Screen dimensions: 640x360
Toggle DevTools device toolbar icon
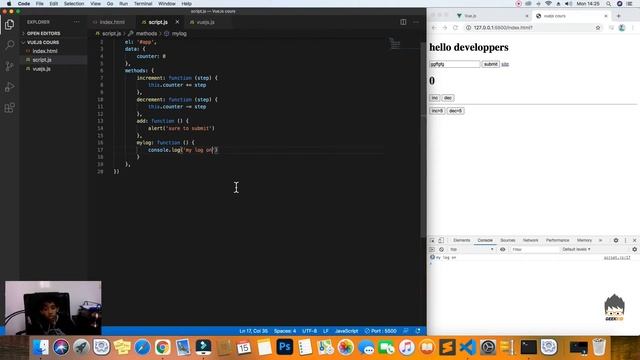point(441,240)
